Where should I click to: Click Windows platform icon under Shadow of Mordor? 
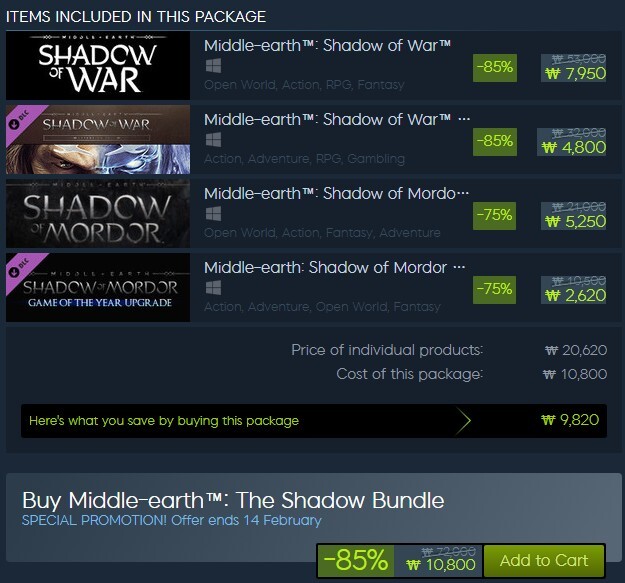coord(213,214)
